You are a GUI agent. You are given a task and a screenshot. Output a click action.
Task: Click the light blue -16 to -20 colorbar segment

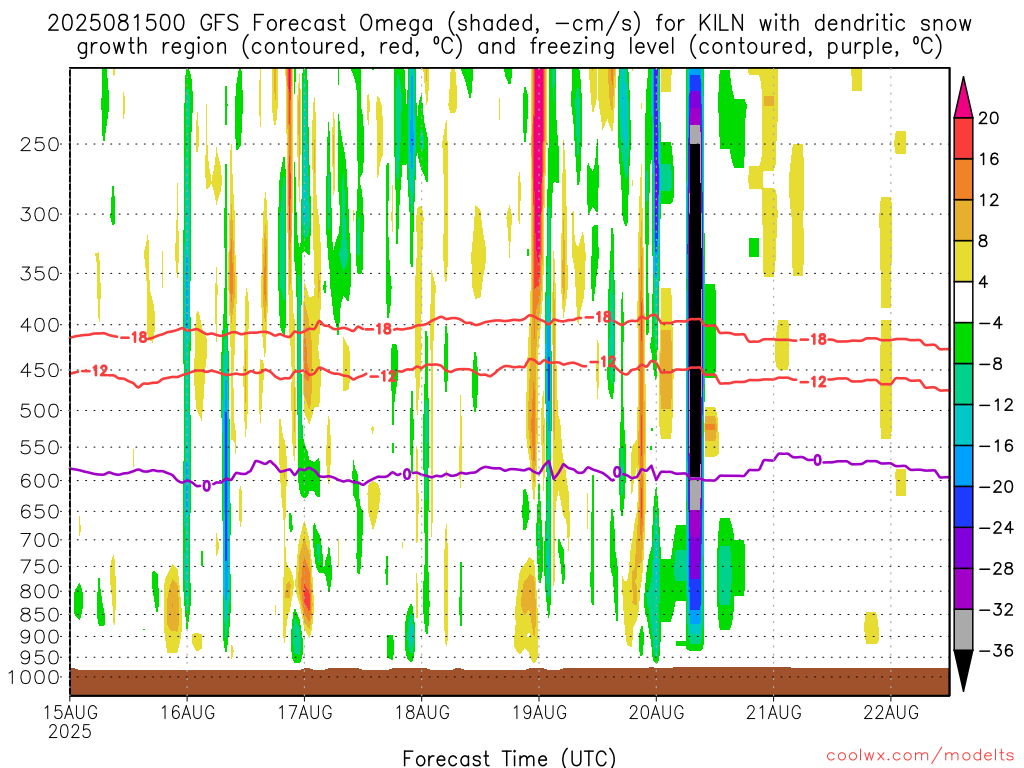tap(963, 466)
